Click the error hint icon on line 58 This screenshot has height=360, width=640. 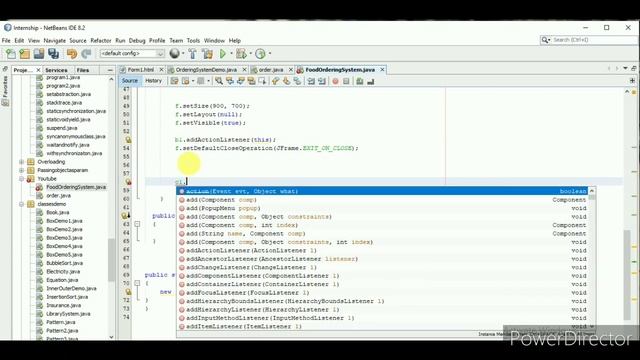pyautogui.click(x=128, y=182)
